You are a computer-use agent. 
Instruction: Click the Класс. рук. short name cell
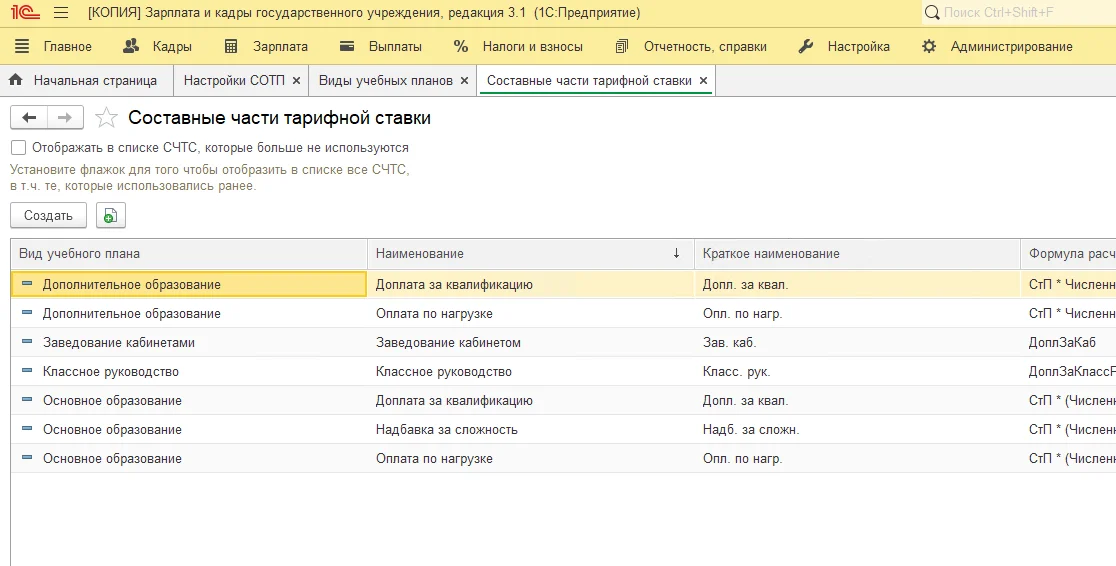[x=857, y=372]
